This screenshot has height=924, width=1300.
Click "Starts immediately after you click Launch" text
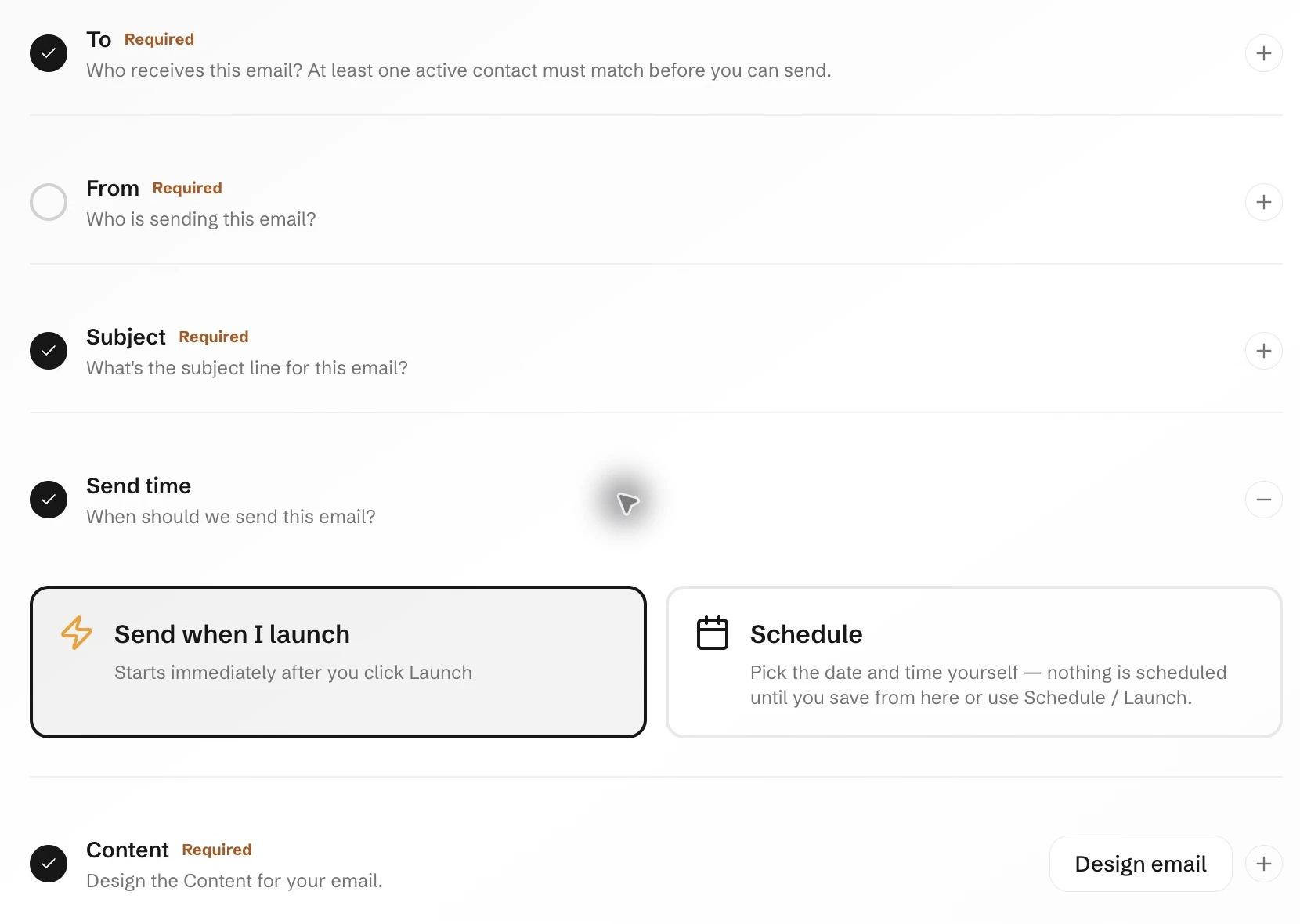click(x=293, y=673)
